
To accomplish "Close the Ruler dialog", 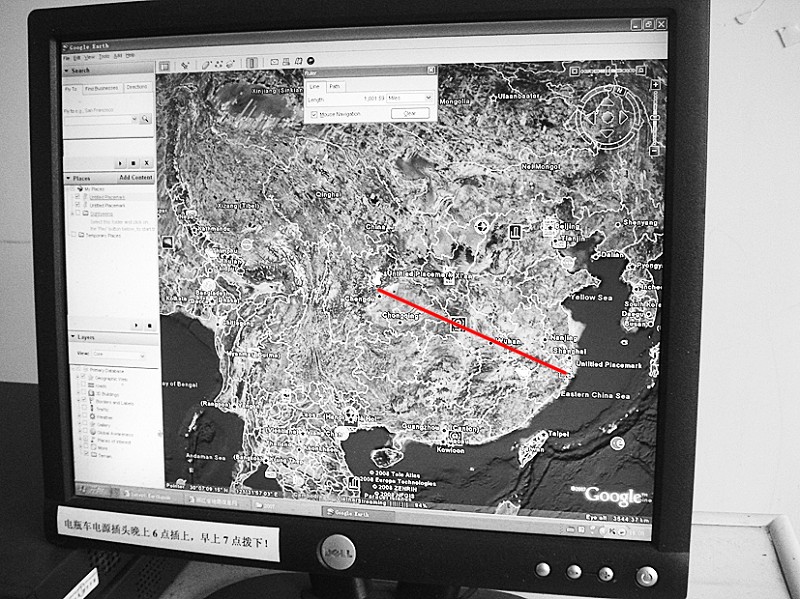I will [x=431, y=69].
